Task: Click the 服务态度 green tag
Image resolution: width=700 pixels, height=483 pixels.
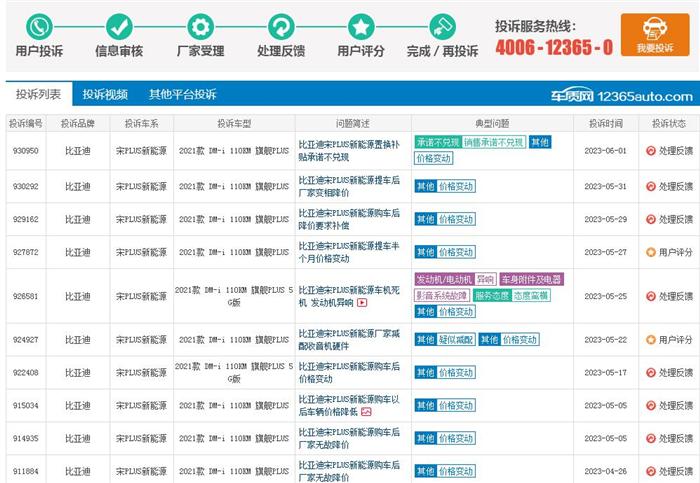Action: click(492, 296)
